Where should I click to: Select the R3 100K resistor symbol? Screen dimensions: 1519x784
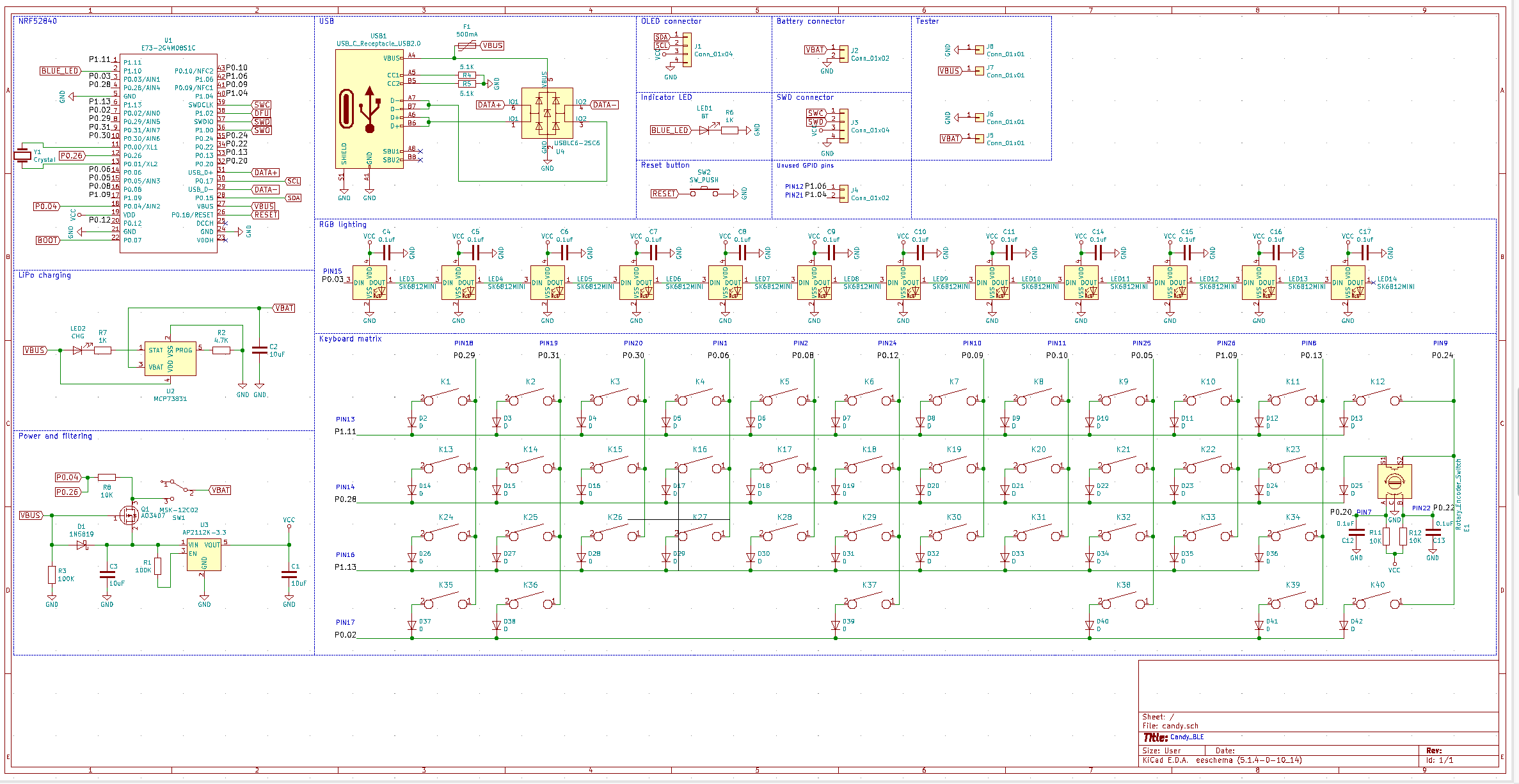pyautogui.click(x=52, y=575)
